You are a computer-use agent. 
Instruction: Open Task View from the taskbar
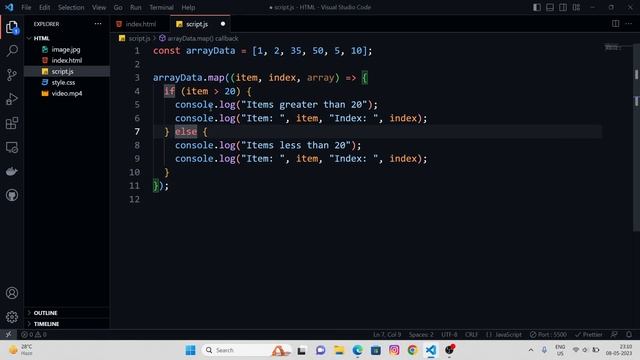[x=302, y=350]
